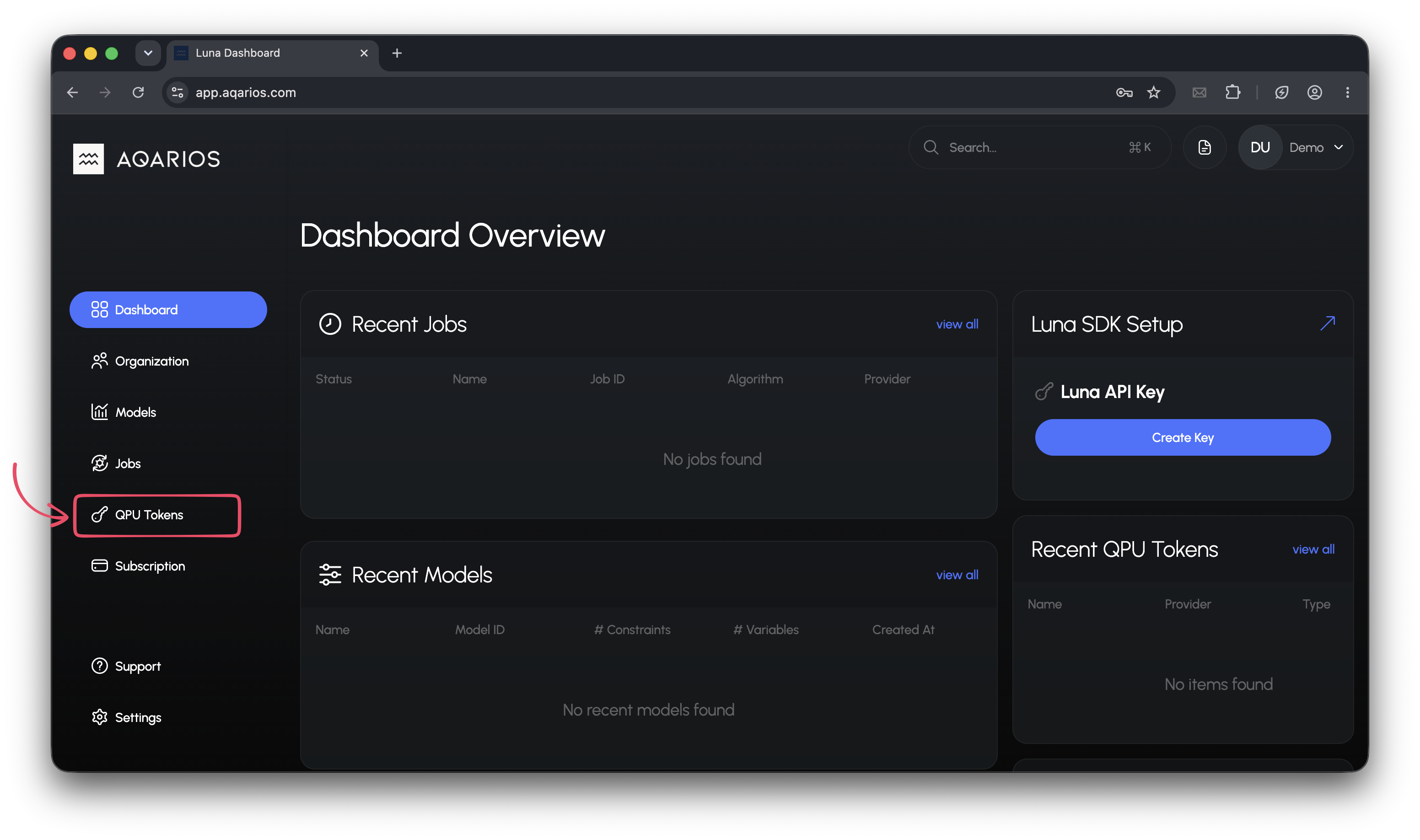This screenshot has width=1420, height=840.
Task: Reload the current page
Action: [x=138, y=92]
